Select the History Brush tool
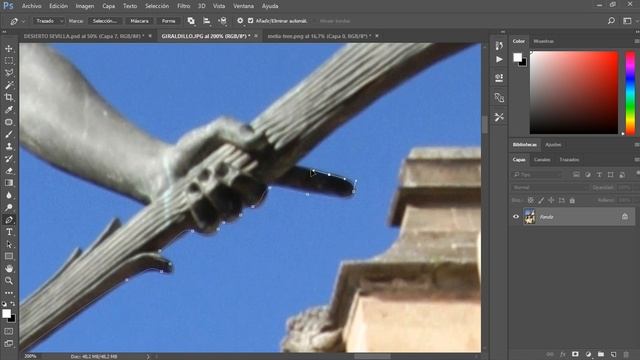 point(9,159)
